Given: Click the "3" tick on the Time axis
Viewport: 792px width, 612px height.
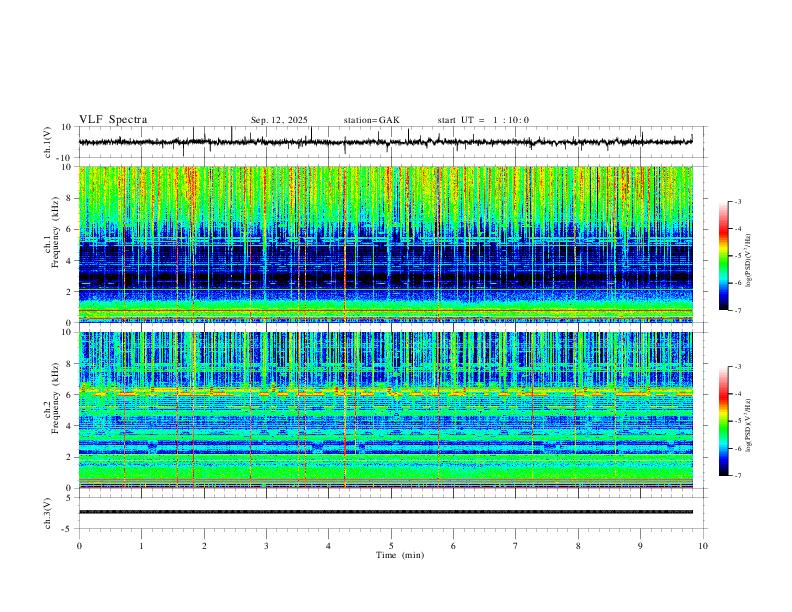Looking at the screenshot, I should [x=266, y=546].
